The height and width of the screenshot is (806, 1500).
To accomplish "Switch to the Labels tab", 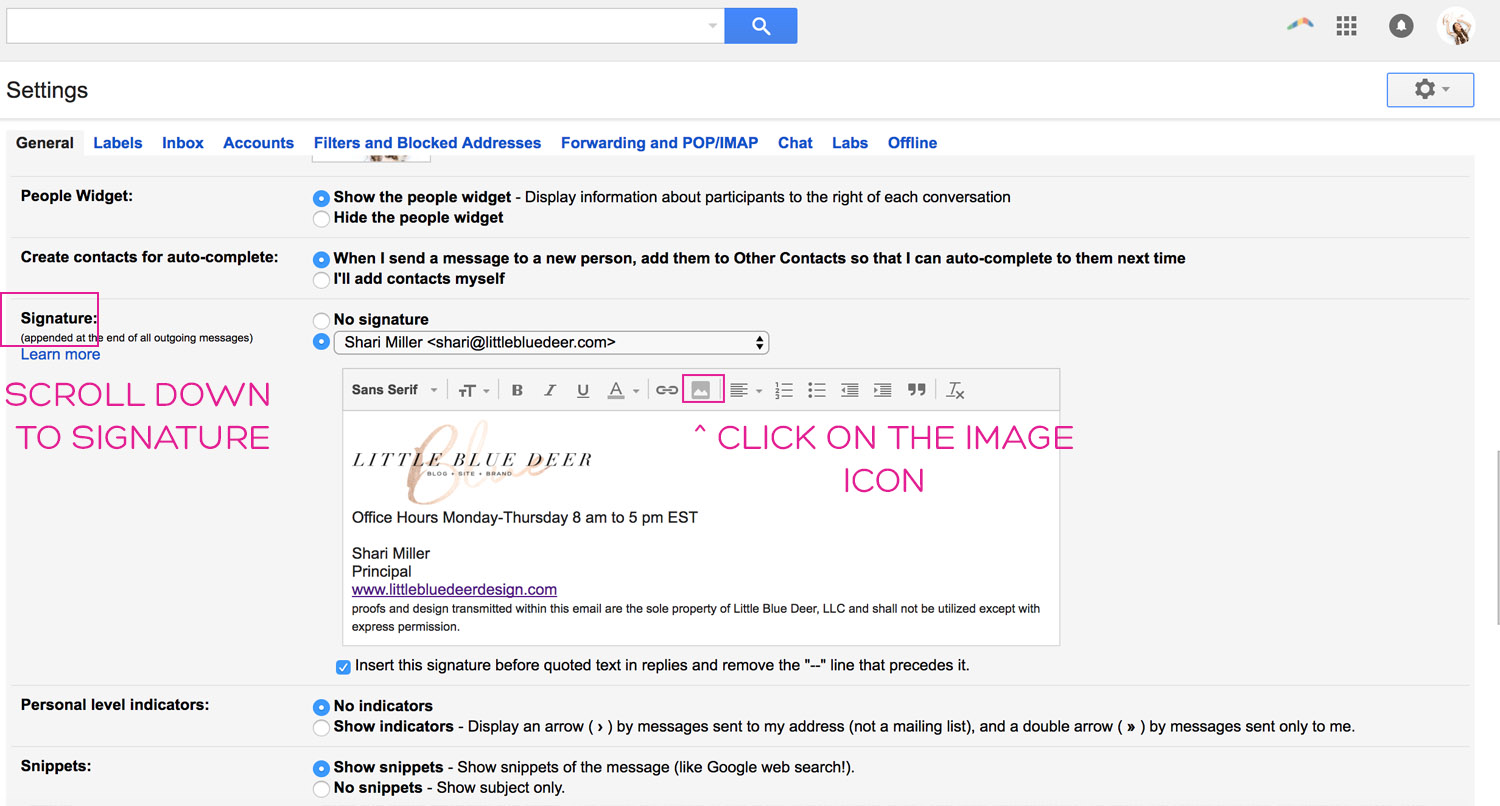I will click(x=117, y=142).
